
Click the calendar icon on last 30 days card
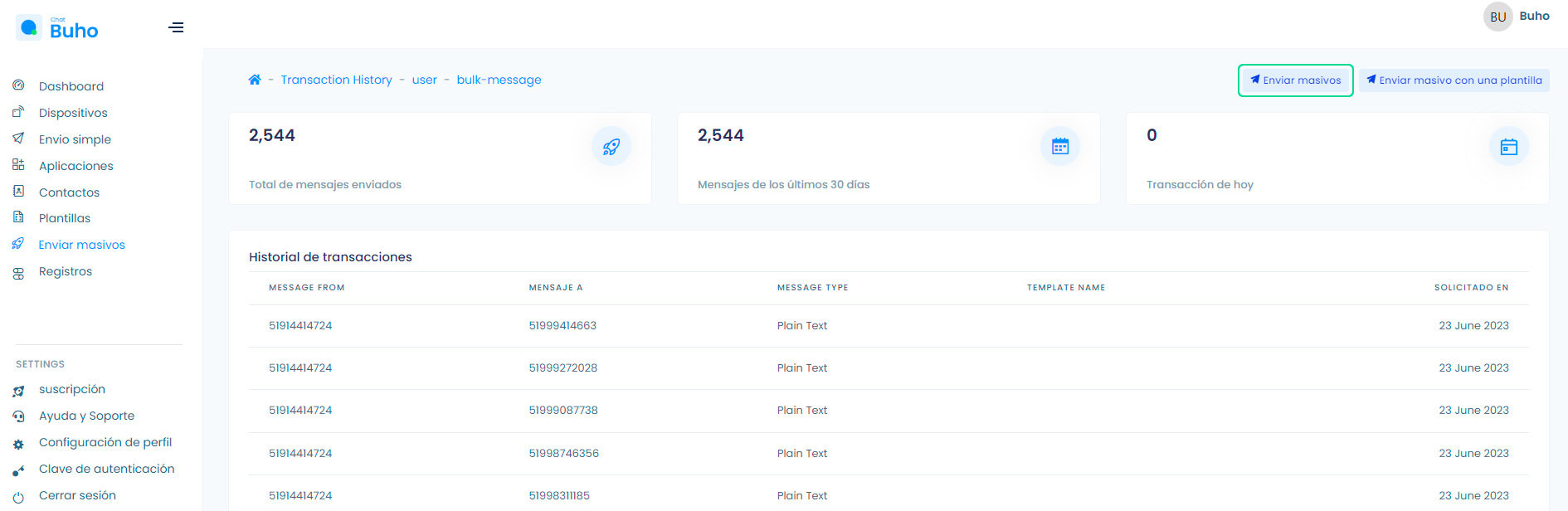1060,147
